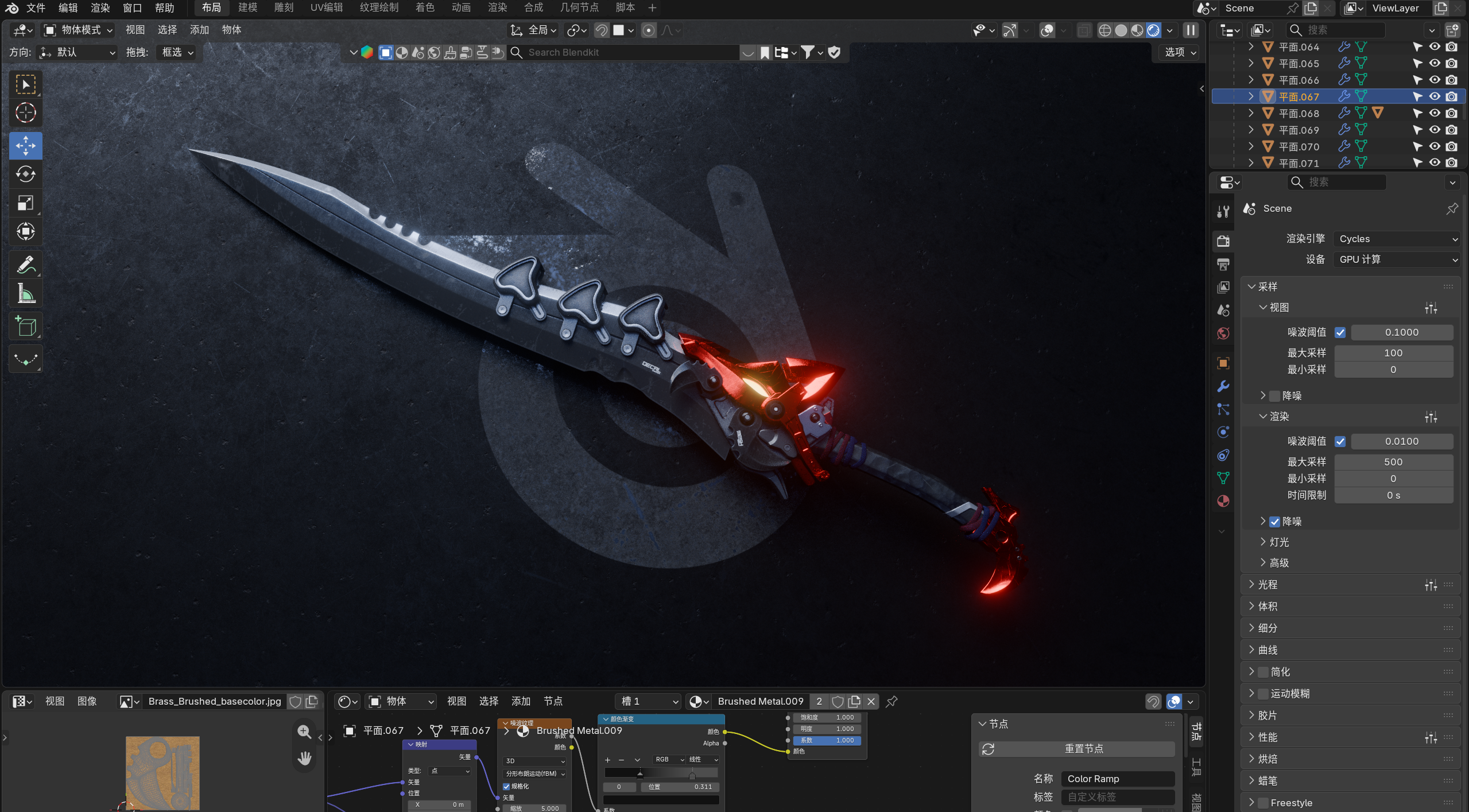Disable viewport noise threshold checkbox
This screenshot has height=812, width=1469.
pyautogui.click(x=1340, y=332)
